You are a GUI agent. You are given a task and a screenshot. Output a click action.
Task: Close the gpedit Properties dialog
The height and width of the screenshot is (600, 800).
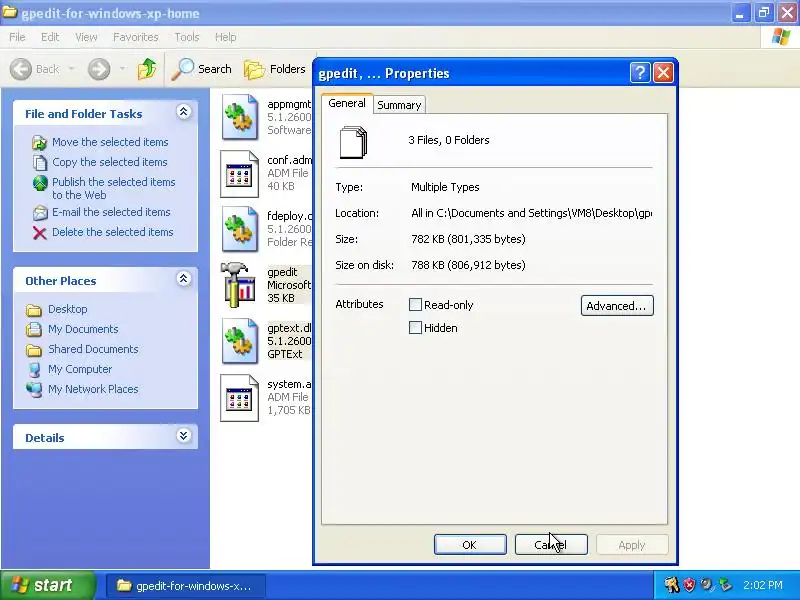click(x=663, y=72)
